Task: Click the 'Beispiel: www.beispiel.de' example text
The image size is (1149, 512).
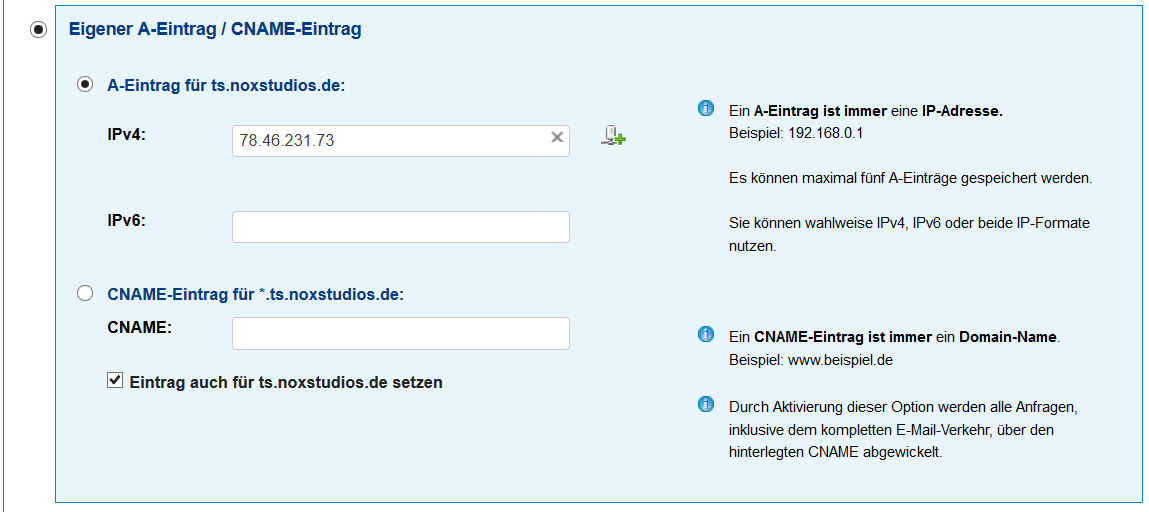Action: tap(810, 360)
